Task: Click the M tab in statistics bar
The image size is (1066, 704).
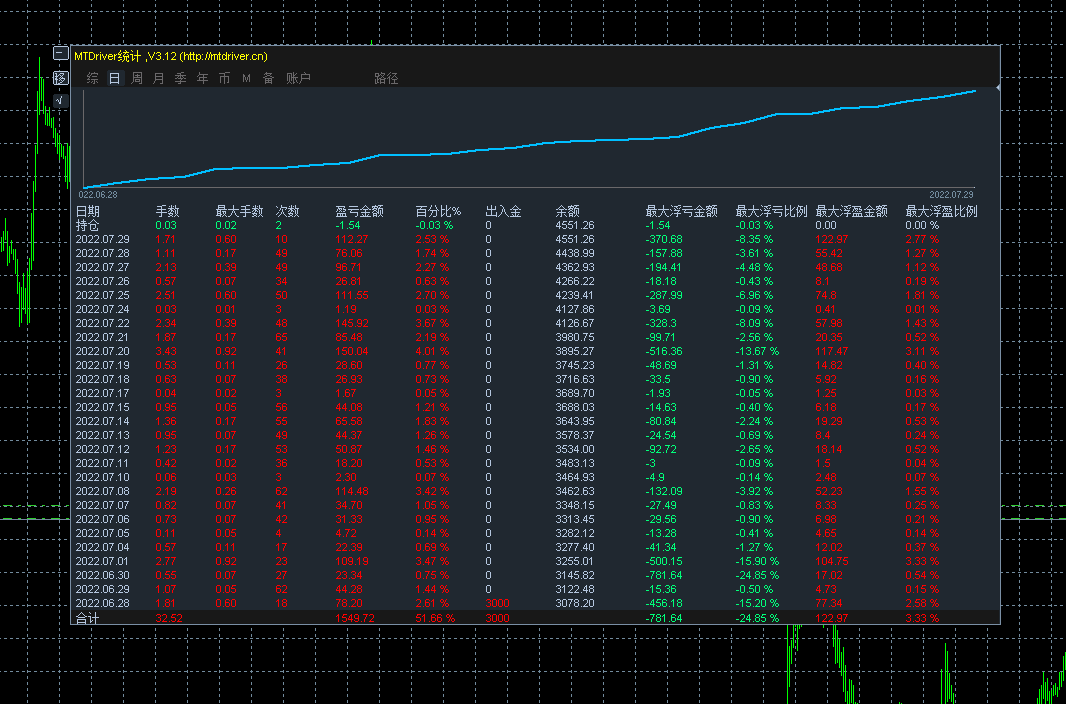Action: (246, 78)
